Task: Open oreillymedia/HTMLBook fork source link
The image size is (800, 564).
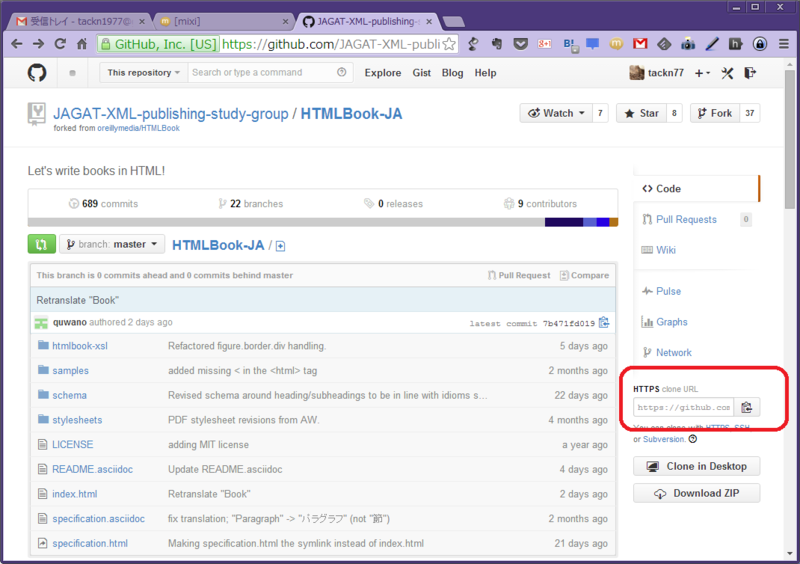Action: (x=138, y=128)
